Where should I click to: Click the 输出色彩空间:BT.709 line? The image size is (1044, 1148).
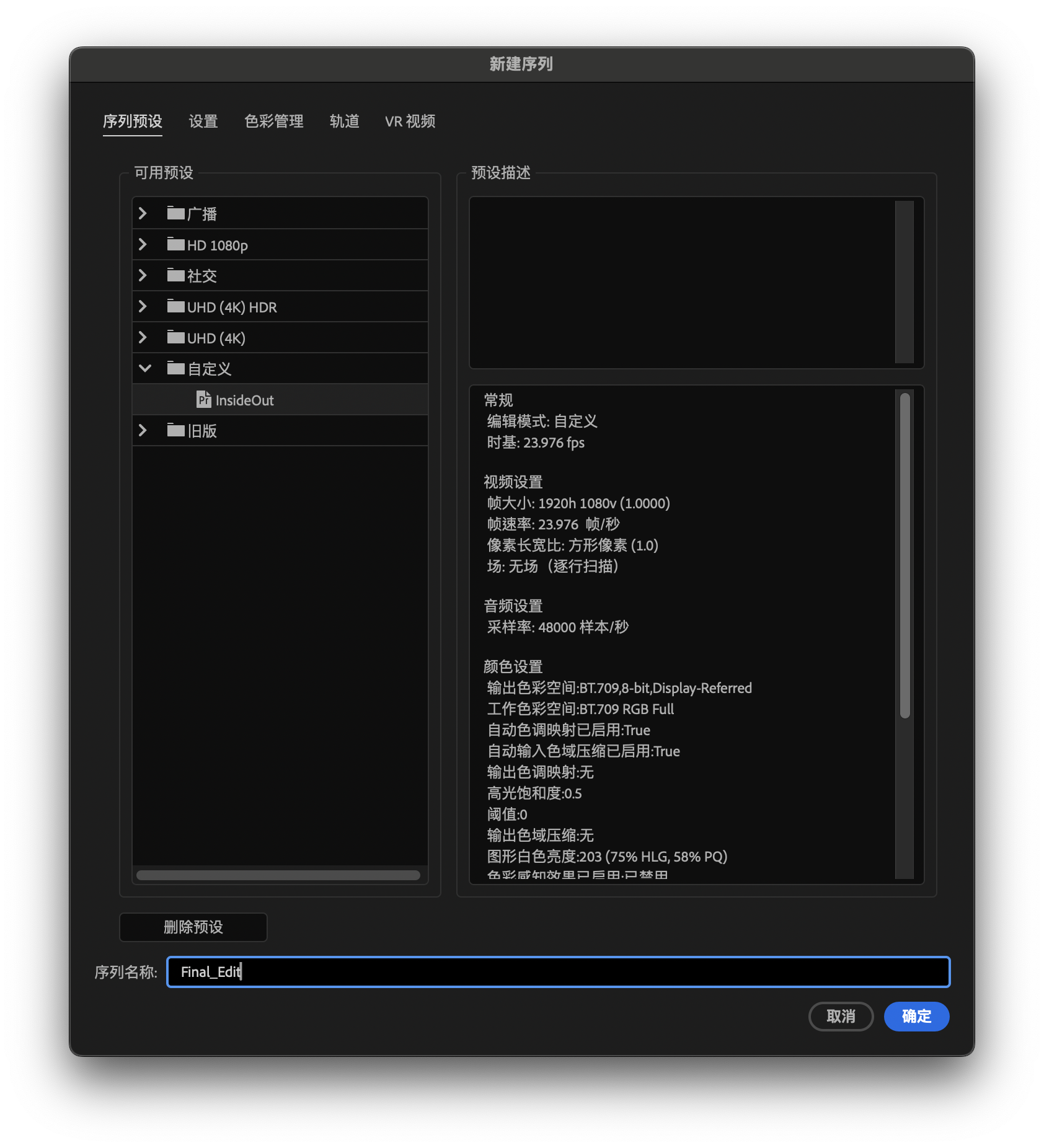click(619, 688)
